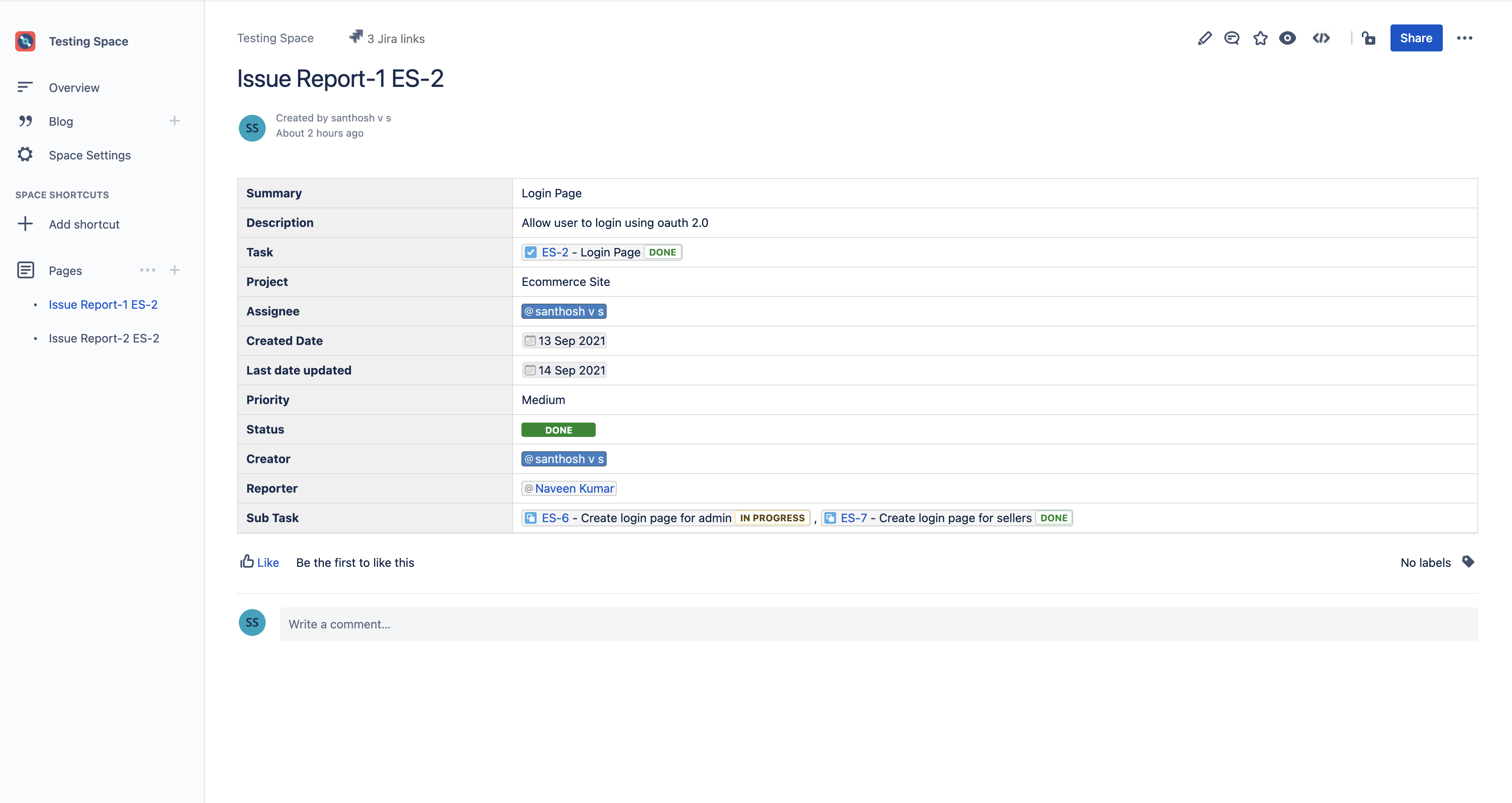Click the green DONE status lozenge

pos(558,430)
